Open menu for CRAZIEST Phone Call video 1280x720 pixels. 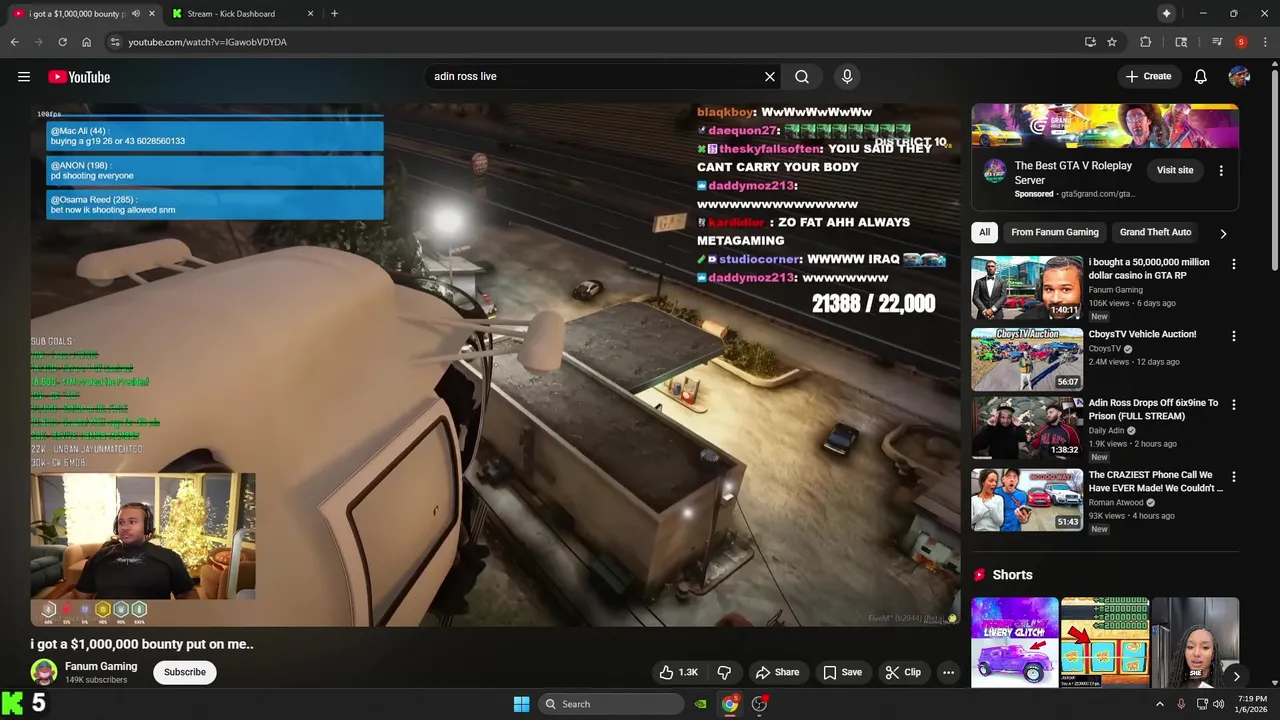tap(1233, 477)
